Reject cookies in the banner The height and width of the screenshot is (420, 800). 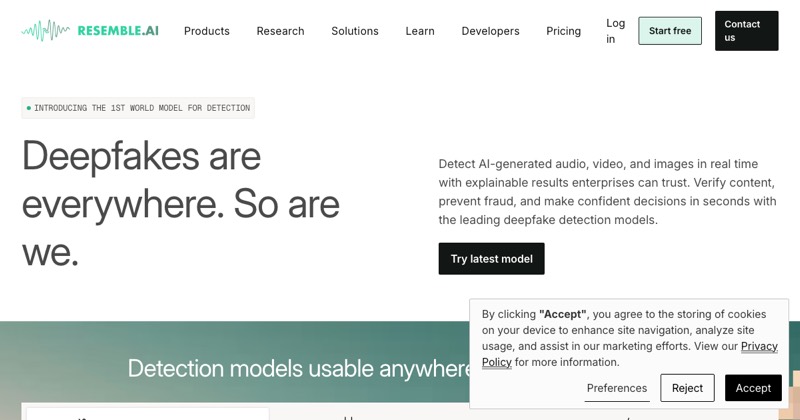pos(687,388)
